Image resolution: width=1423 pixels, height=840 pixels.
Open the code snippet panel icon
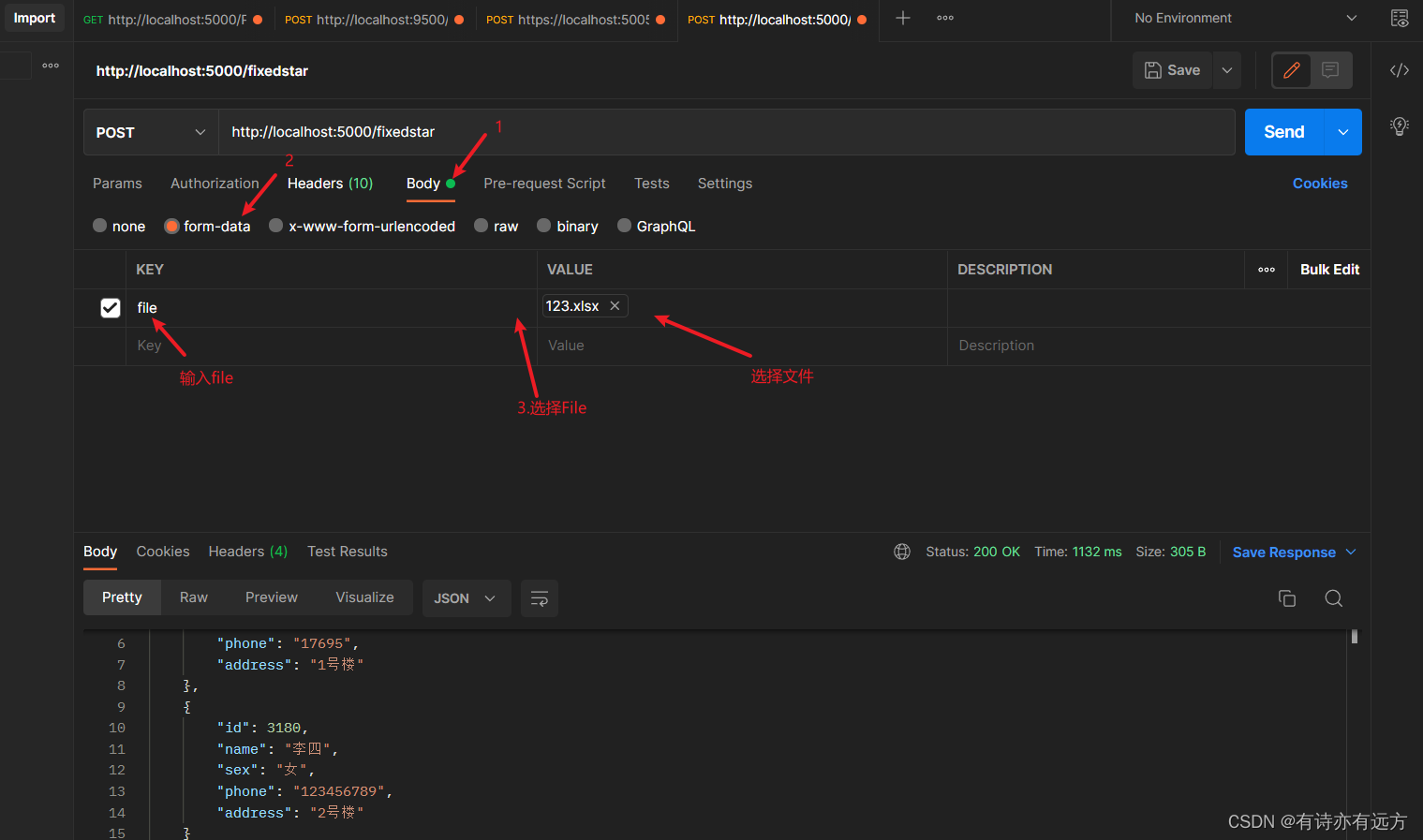[x=1399, y=70]
